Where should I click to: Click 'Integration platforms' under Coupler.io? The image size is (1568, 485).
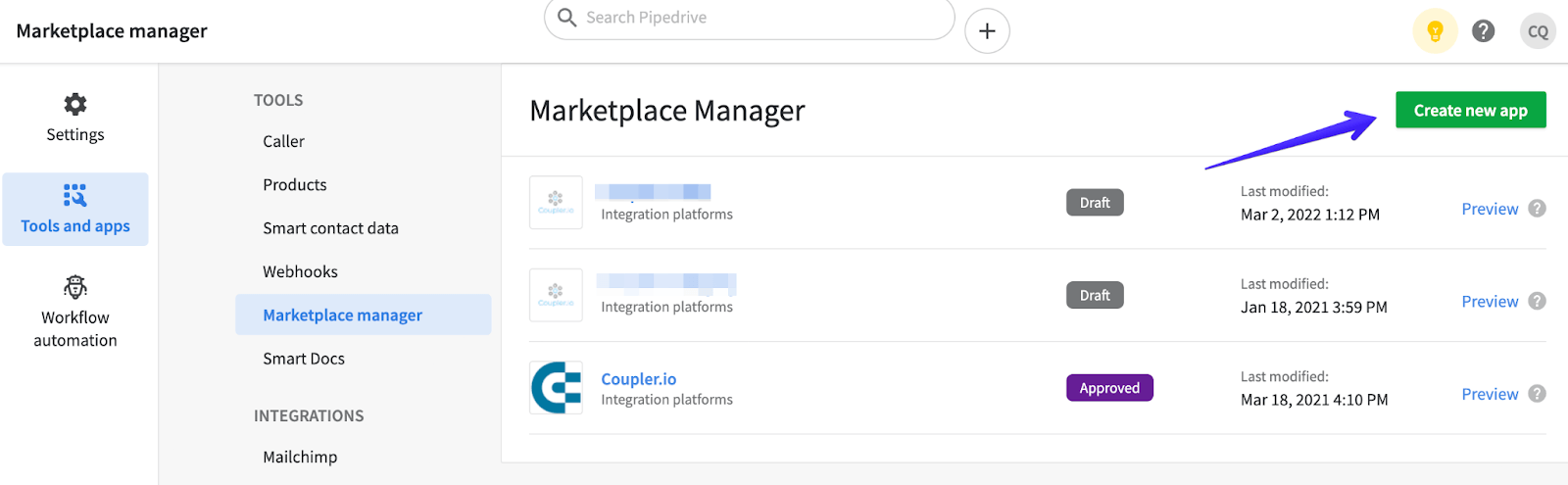pyautogui.click(x=666, y=400)
